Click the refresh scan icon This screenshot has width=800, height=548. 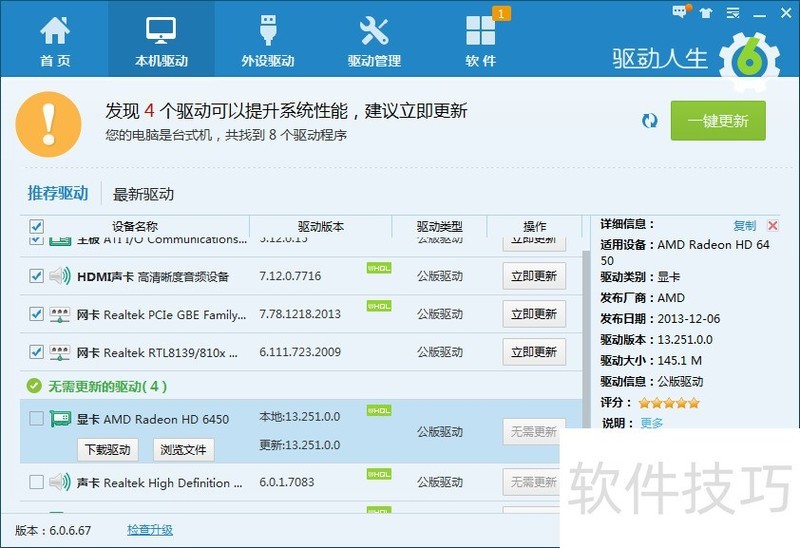click(x=650, y=121)
